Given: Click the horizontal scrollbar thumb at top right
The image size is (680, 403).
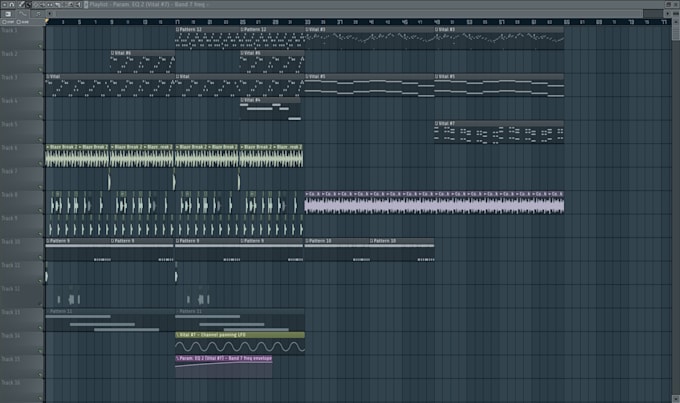Looking at the screenshot, I should [653, 13].
